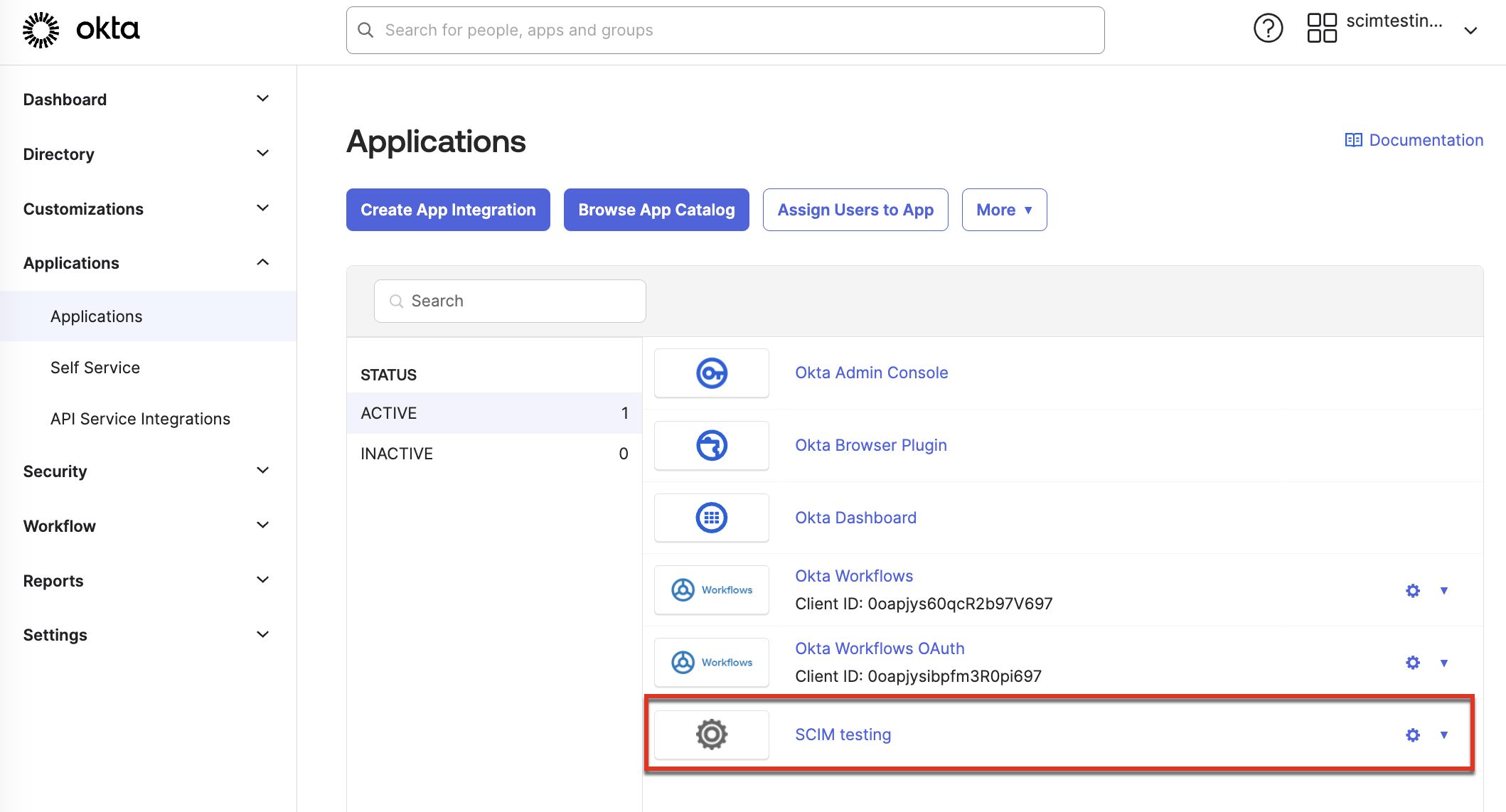Open settings gear for SCIM testing app
Viewport: 1506px width, 812px height.
[1412, 734]
